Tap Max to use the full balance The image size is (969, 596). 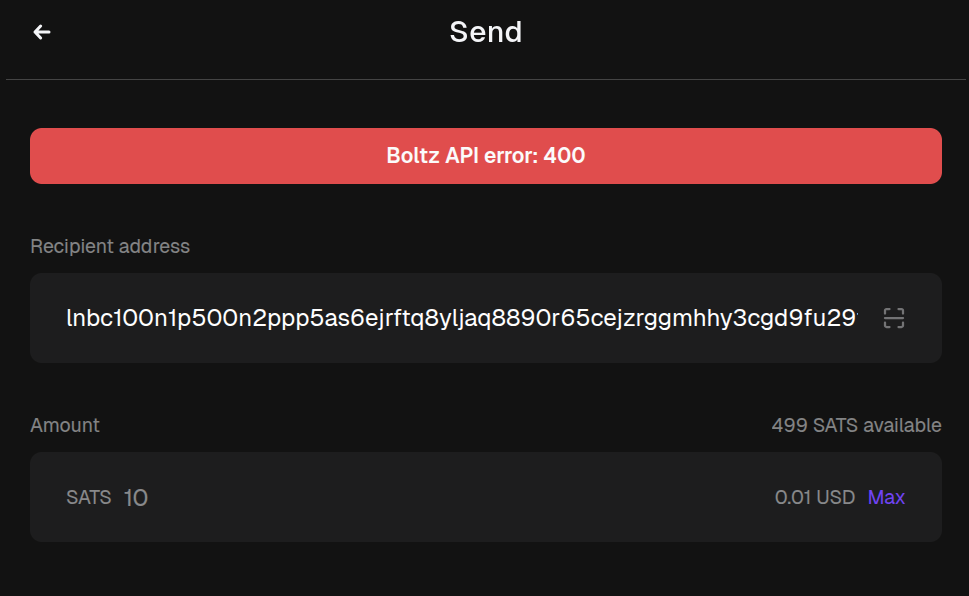click(x=886, y=497)
